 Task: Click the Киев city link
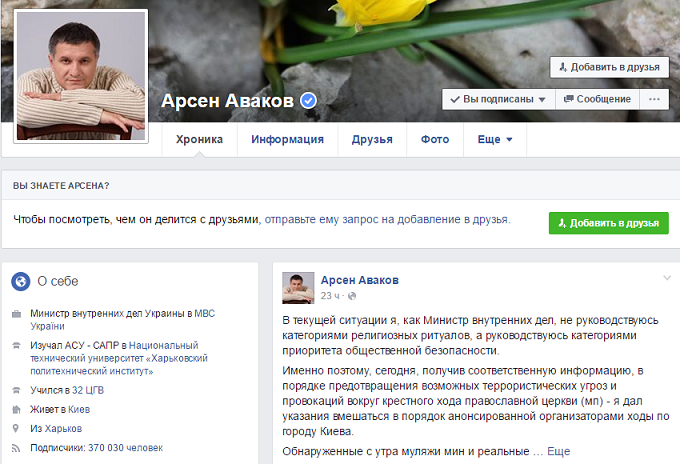coord(79,409)
